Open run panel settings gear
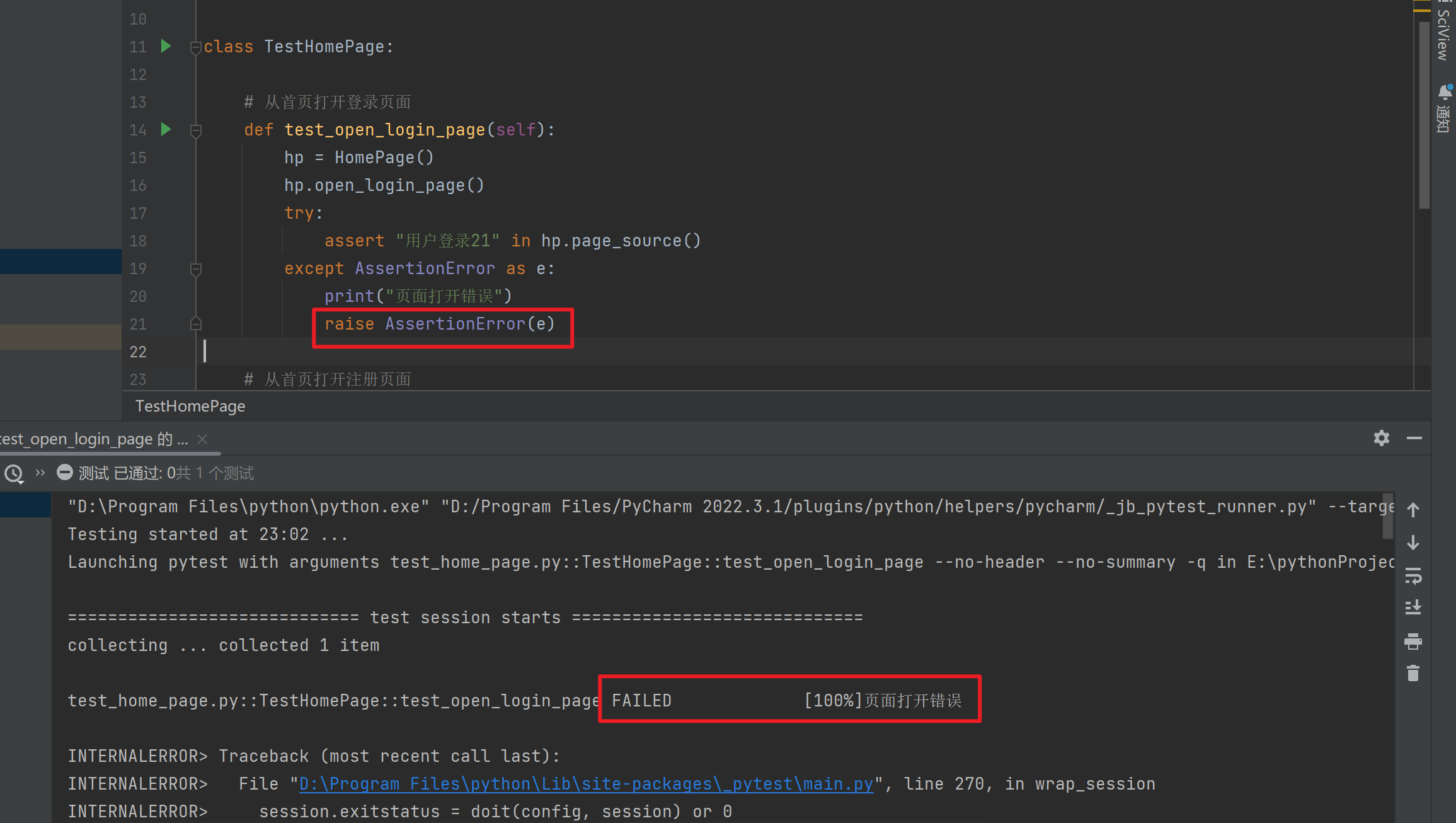 (1382, 438)
